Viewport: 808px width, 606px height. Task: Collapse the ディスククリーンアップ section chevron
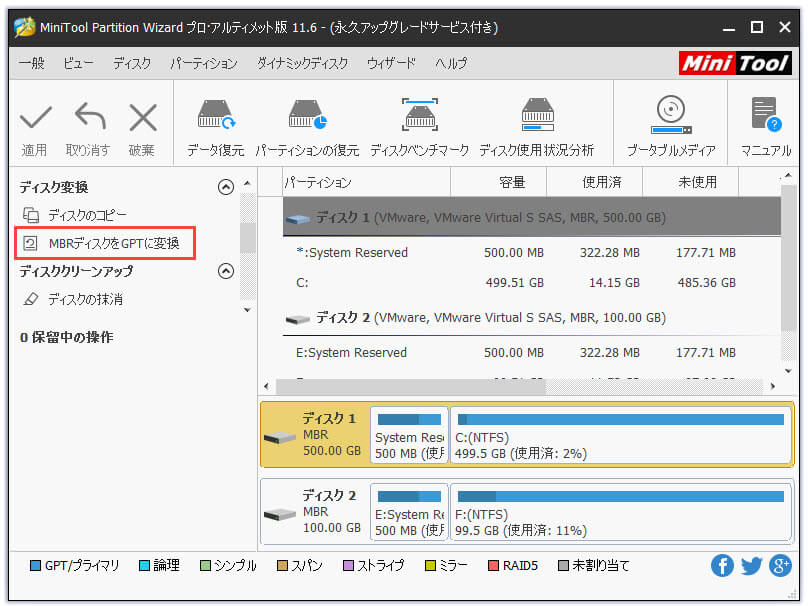[x=225, y=270]
